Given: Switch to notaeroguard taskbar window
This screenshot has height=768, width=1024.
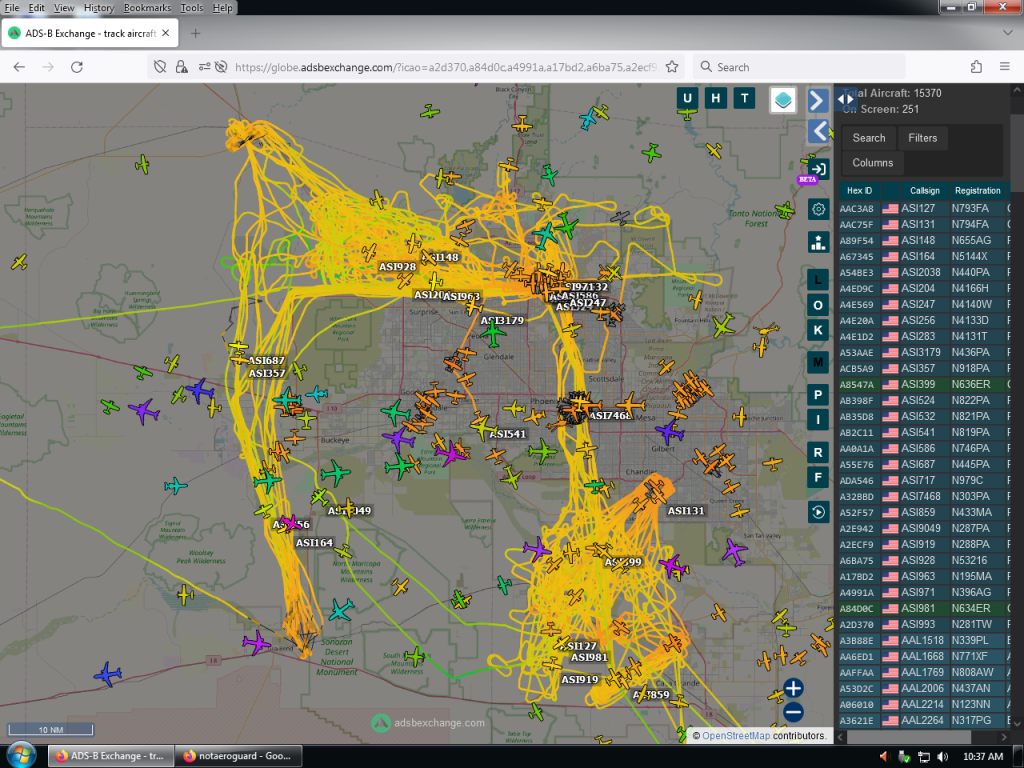Looking at the screenshot, I should 238,756.
